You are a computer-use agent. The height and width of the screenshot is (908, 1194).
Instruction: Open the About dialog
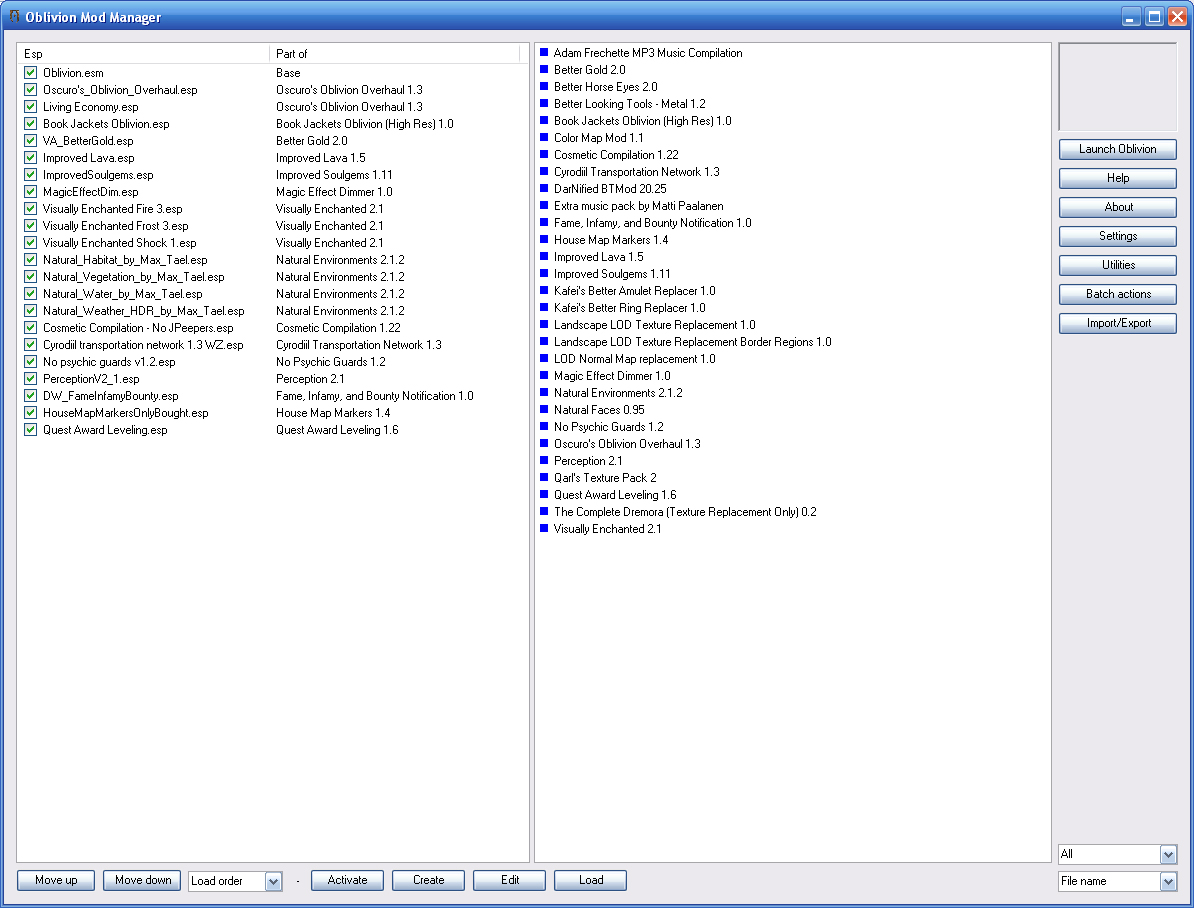point(1117,207)
